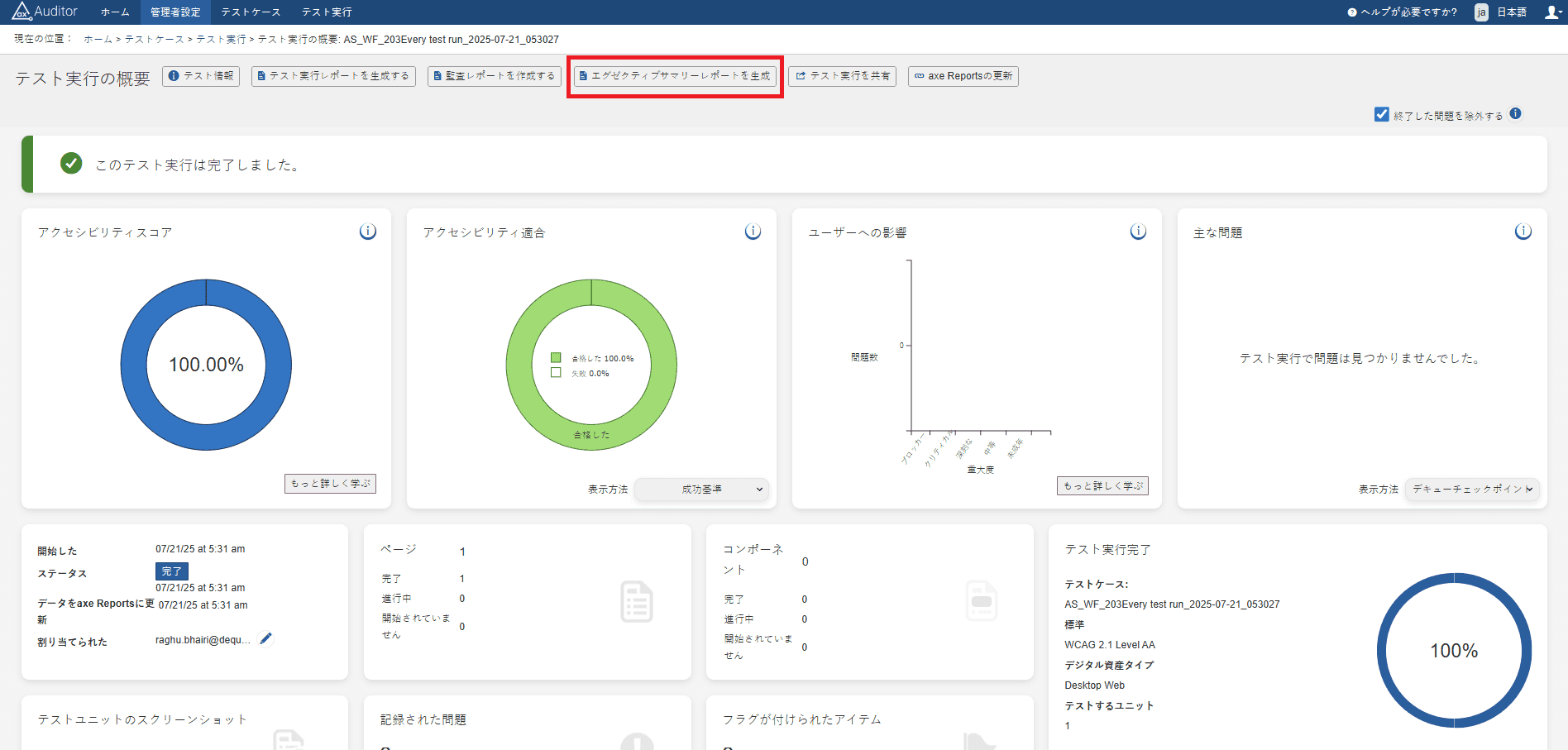Toggle the 合格した legend swatch
The image size is (1568, 750).
pyautogui.click(x=556, y=358)
